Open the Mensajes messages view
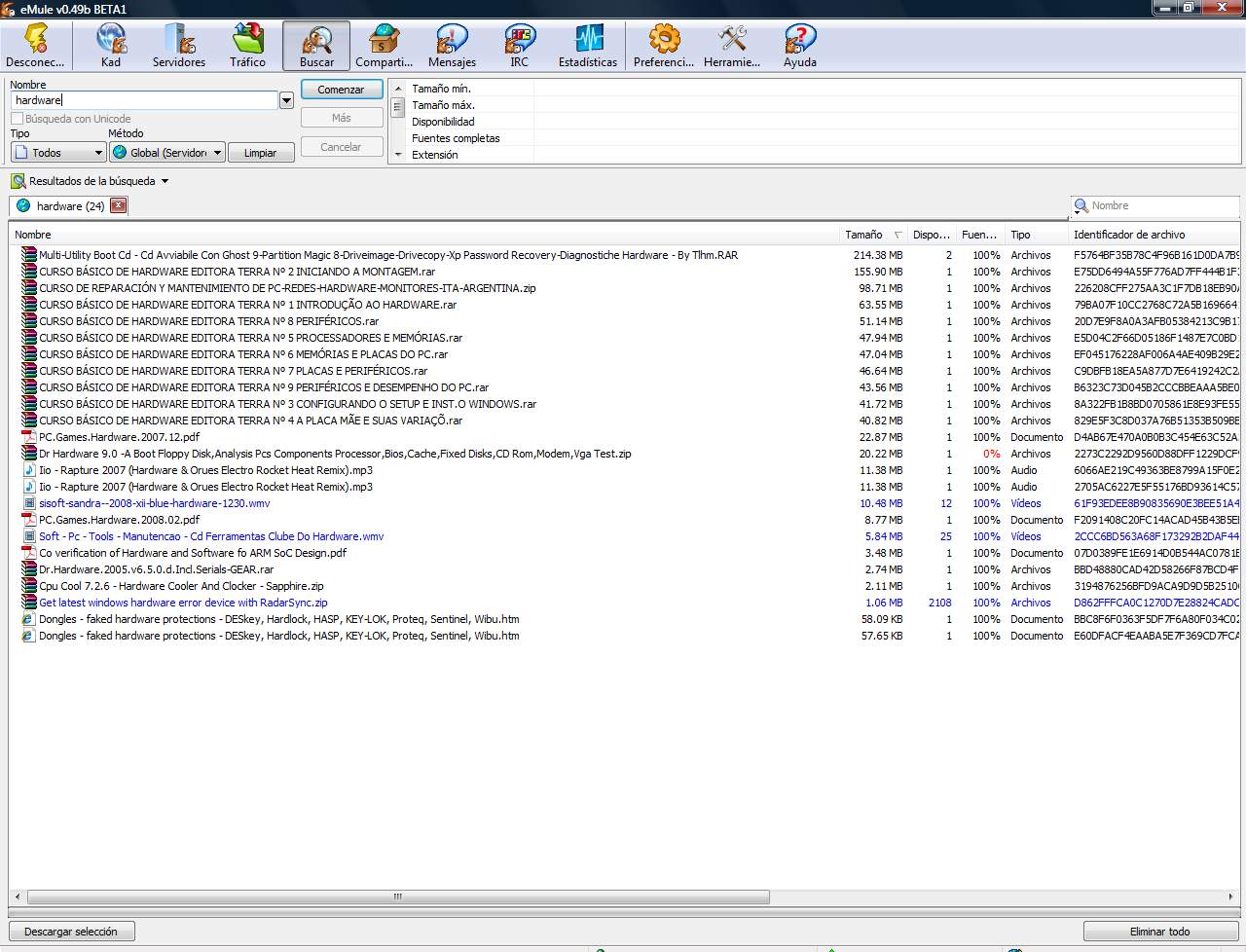The image size is (1246, 952). (x=452, y=46)
